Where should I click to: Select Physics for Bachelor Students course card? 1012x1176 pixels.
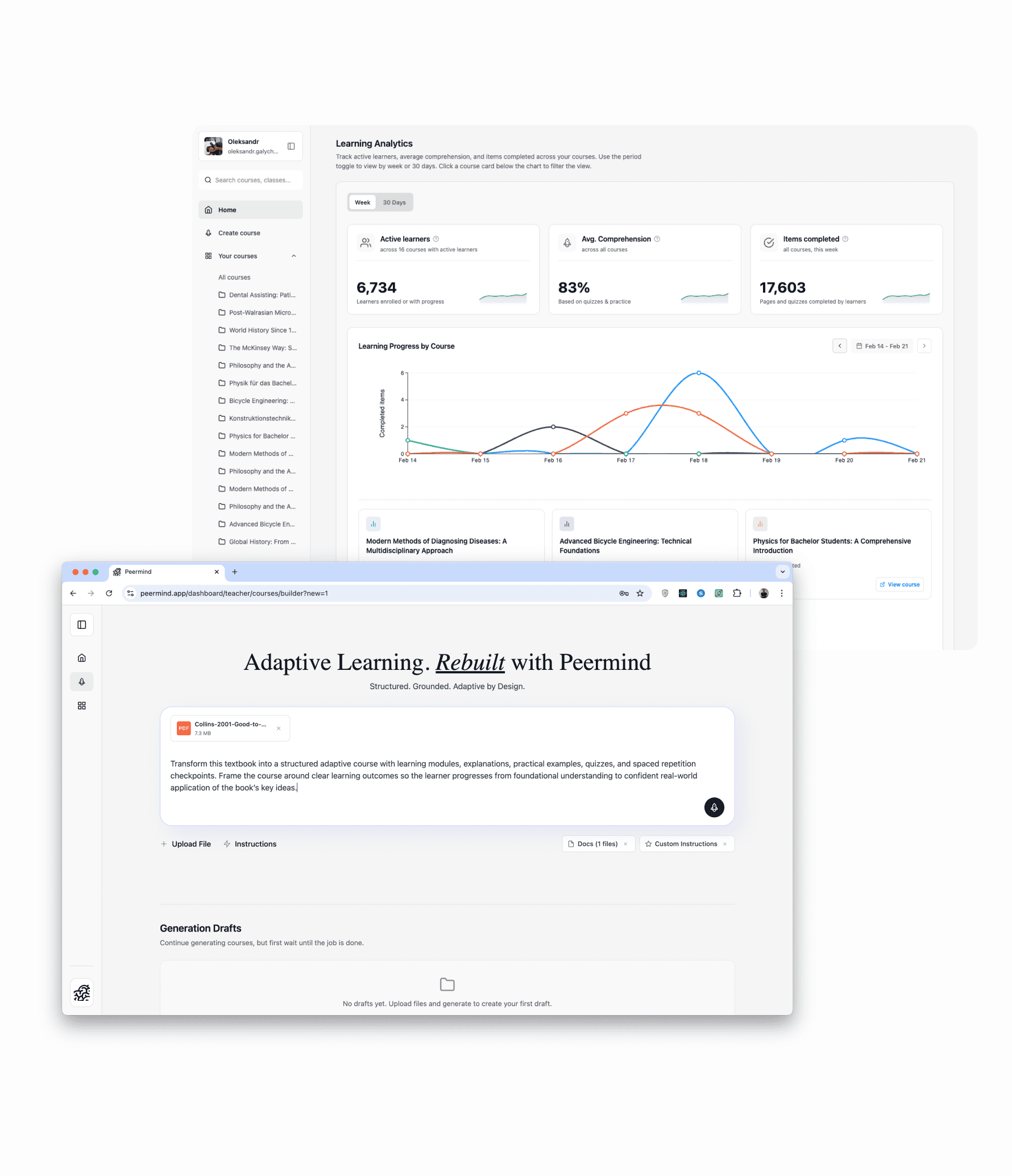click(x=838, y=553)
